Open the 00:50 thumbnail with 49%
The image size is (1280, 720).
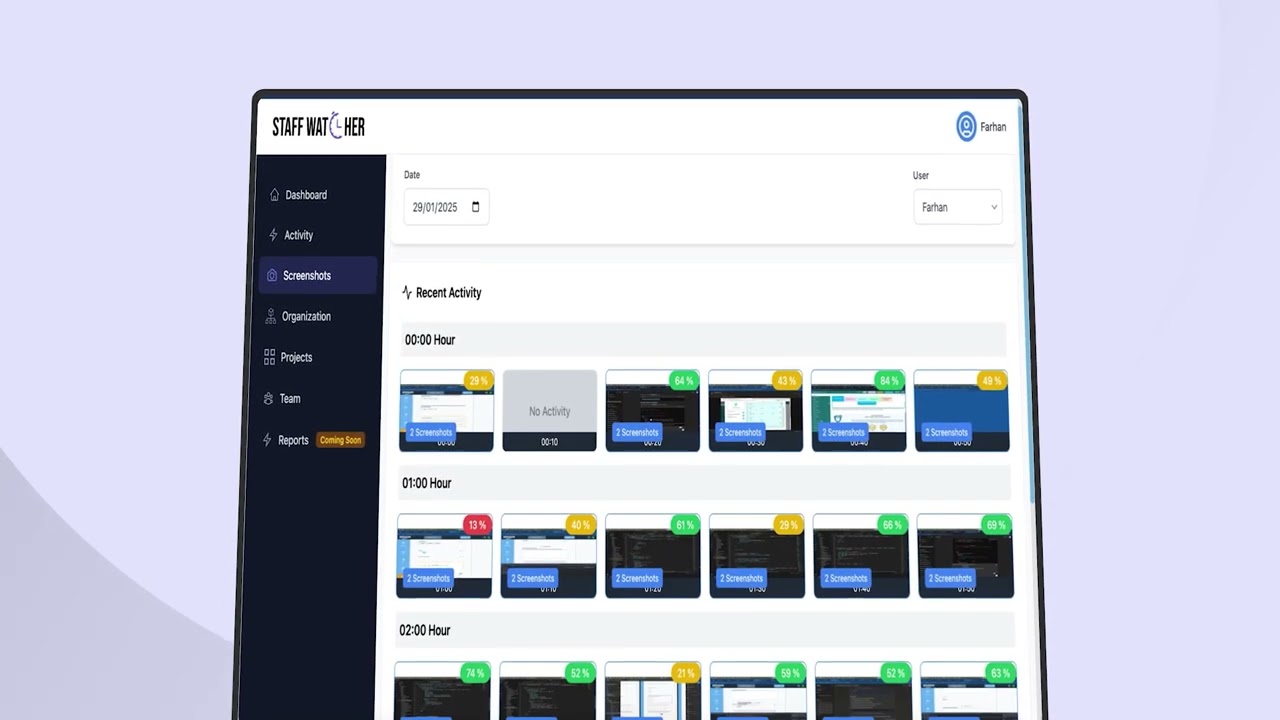[961, 411]
